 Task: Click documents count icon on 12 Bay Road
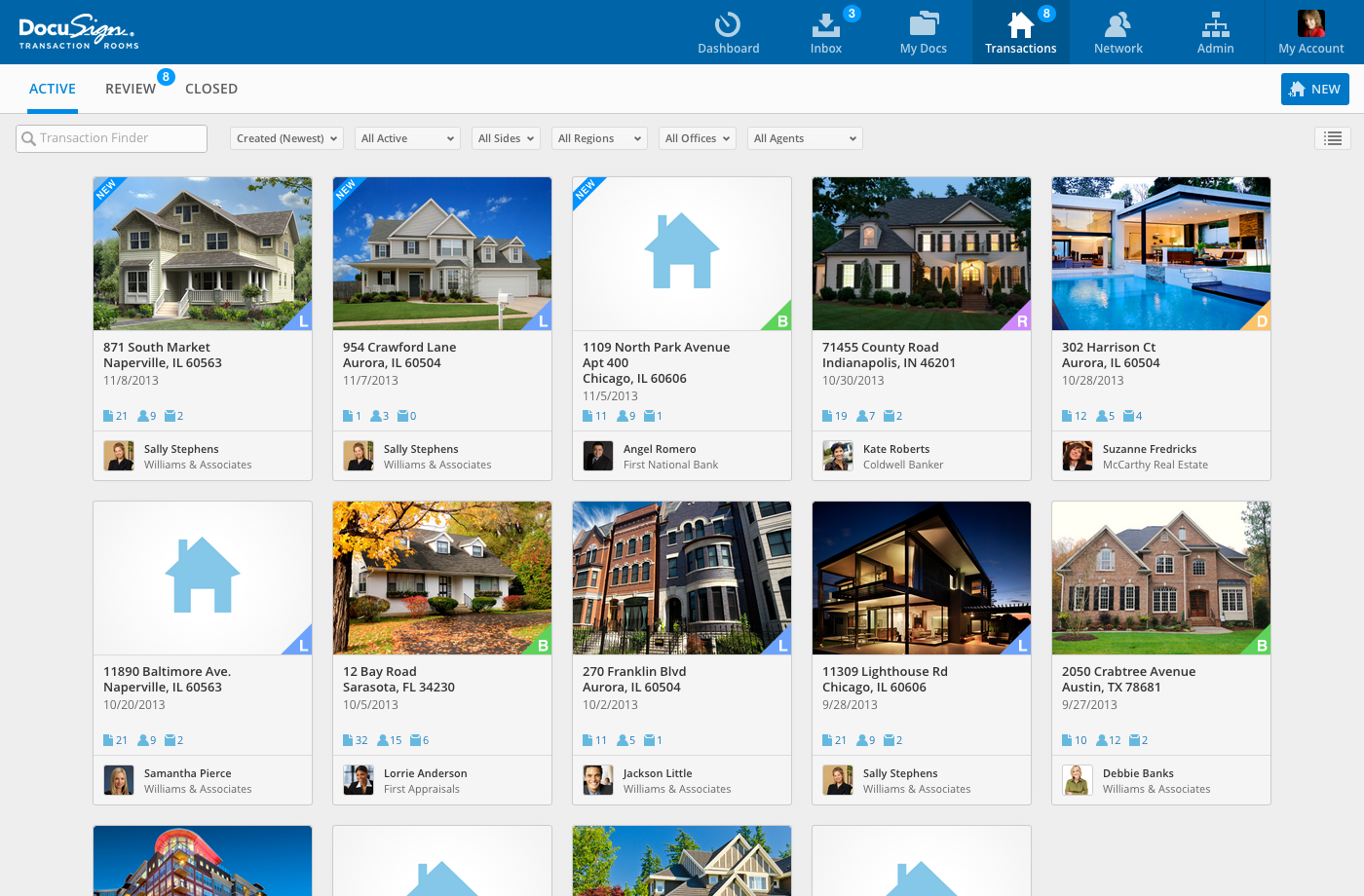(x=348, y=740)
